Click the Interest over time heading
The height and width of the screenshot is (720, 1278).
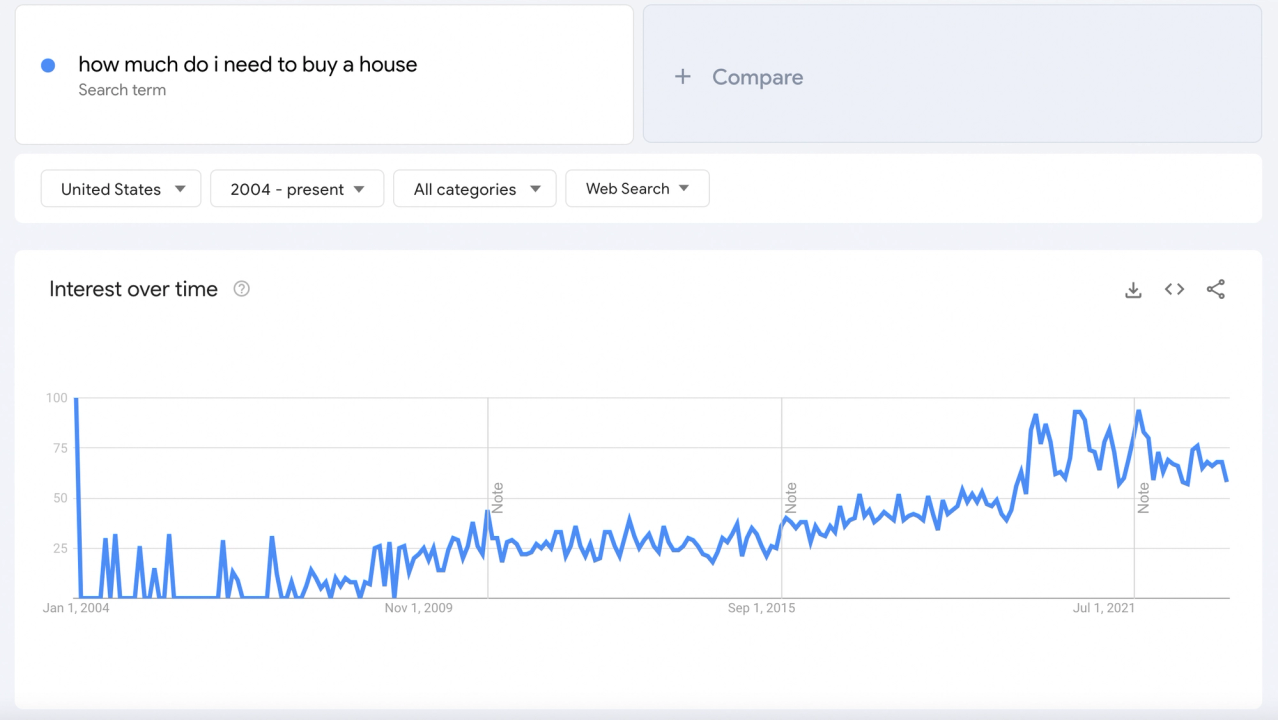coord(133,289)
